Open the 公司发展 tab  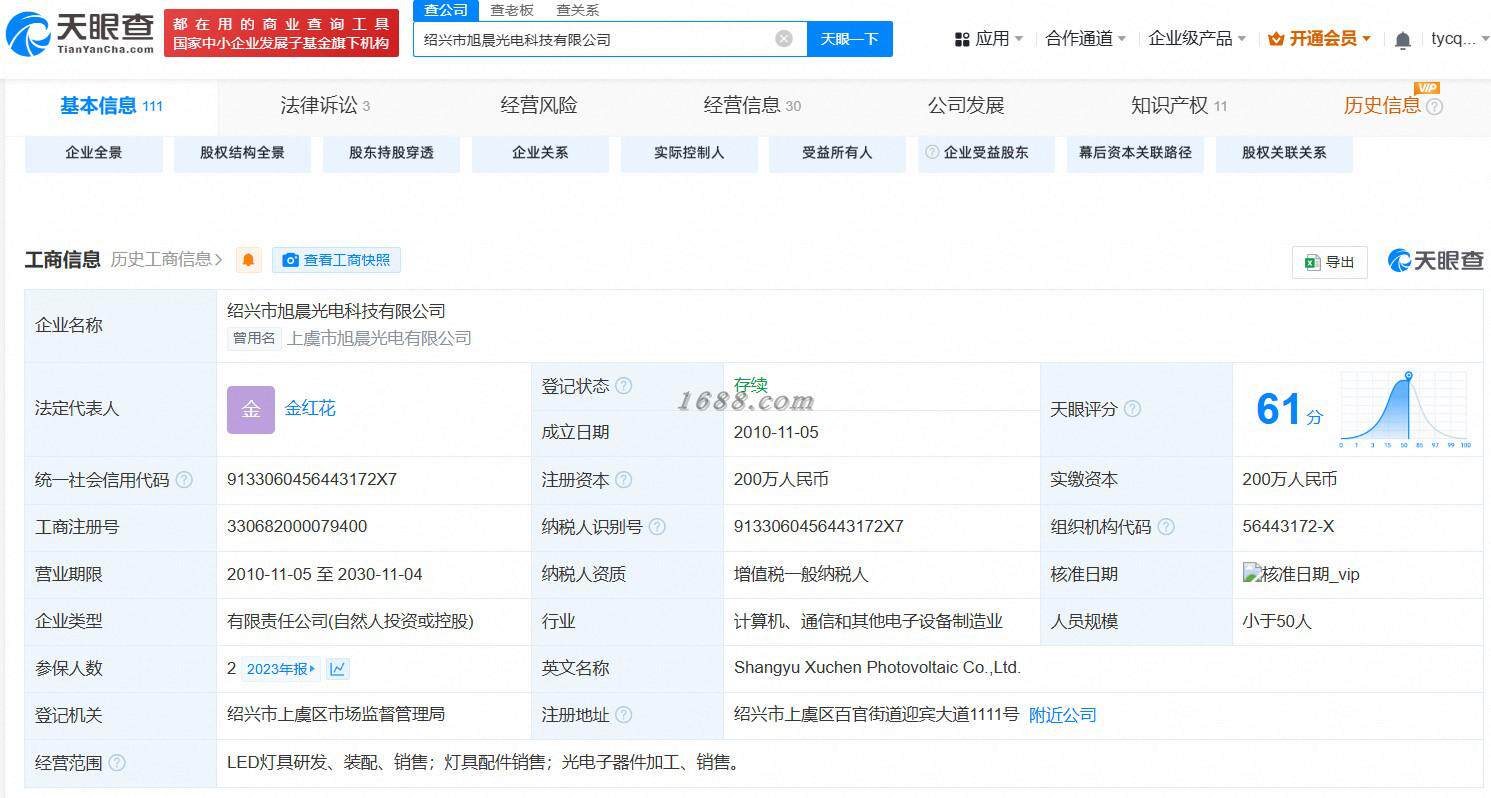pos(965,106)
